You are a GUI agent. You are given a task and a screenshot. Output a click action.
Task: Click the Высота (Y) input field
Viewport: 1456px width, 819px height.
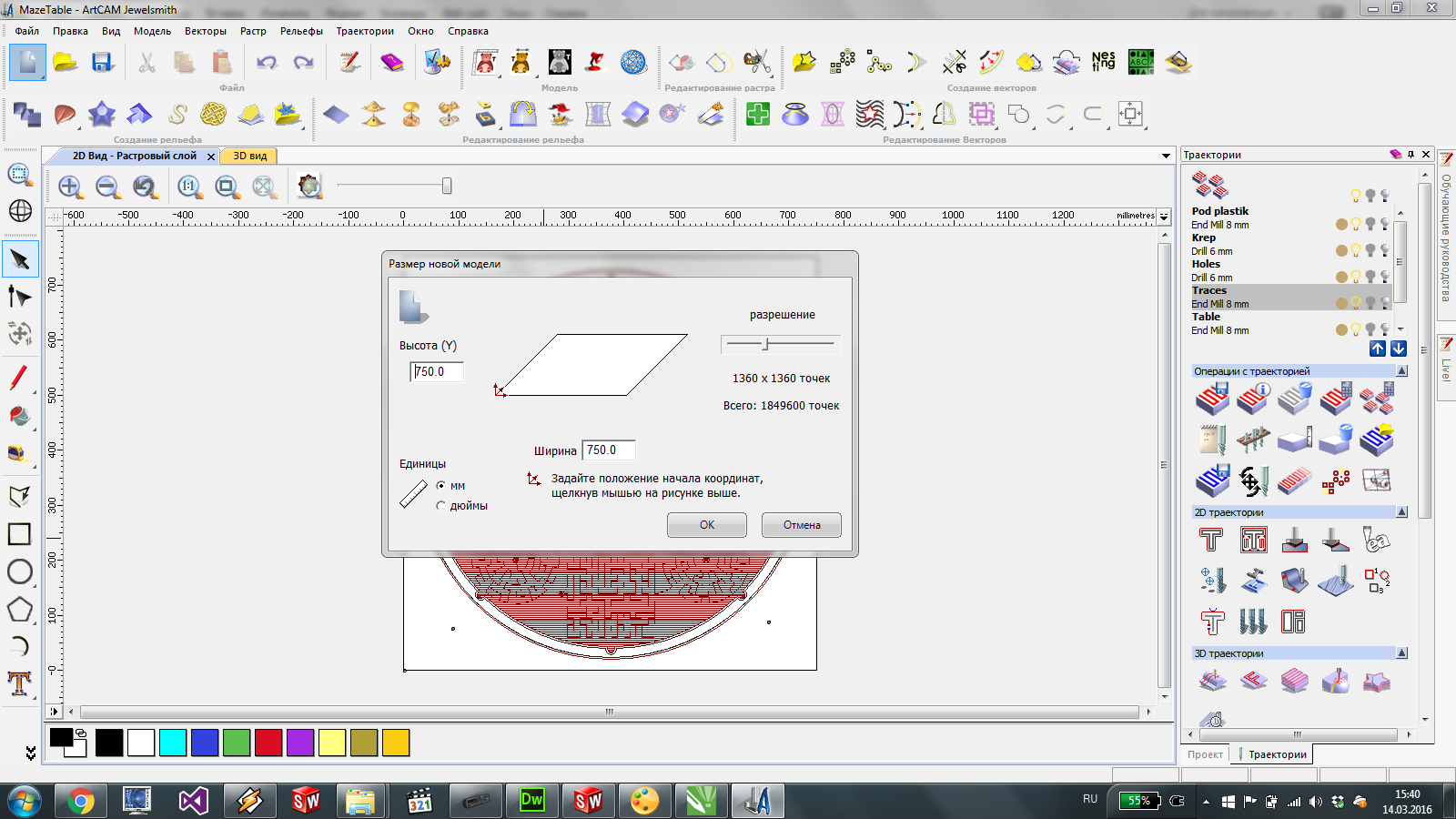click(x=437, y=371)
